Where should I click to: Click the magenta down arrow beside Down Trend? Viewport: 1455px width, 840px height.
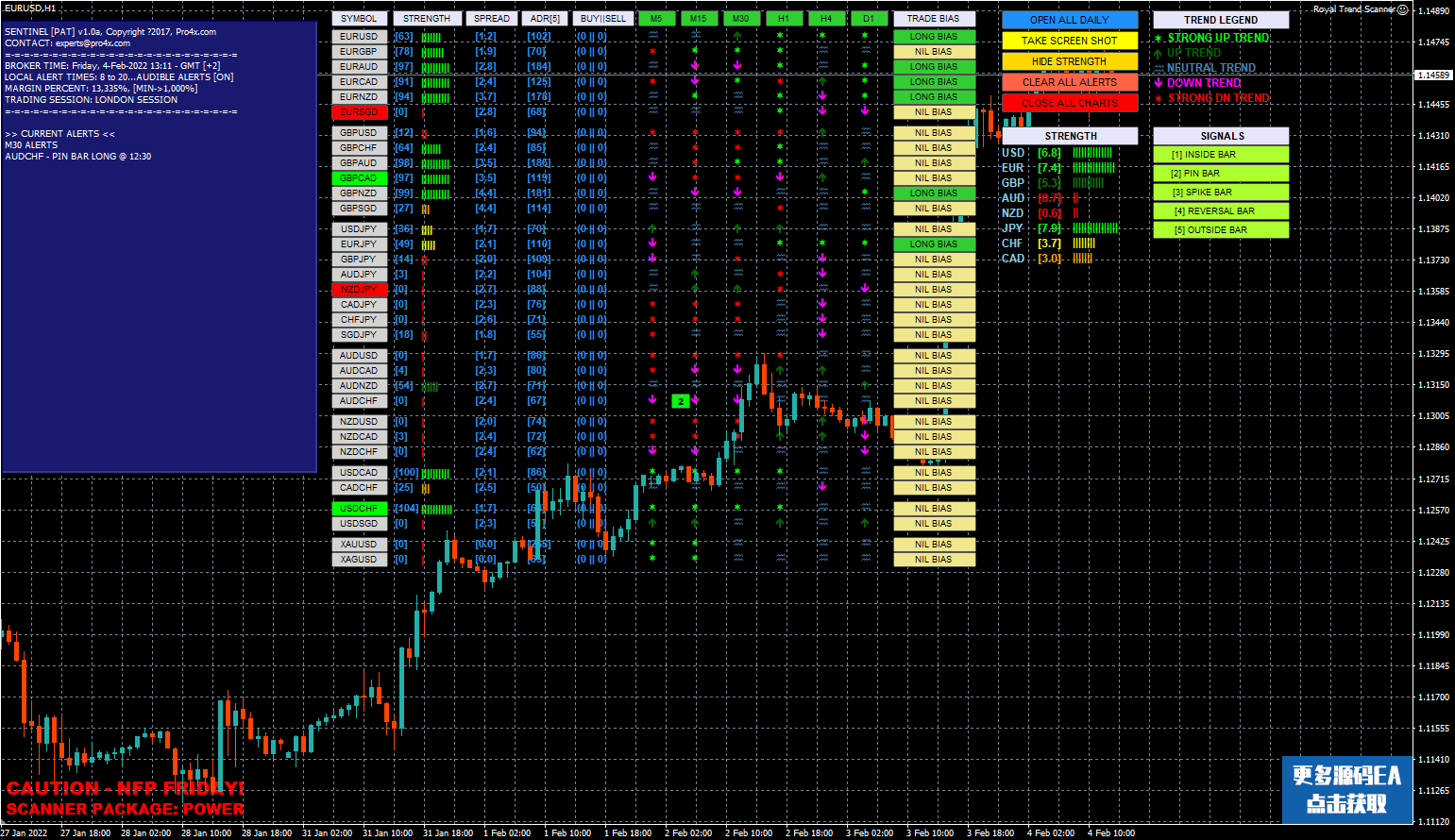1159,83
